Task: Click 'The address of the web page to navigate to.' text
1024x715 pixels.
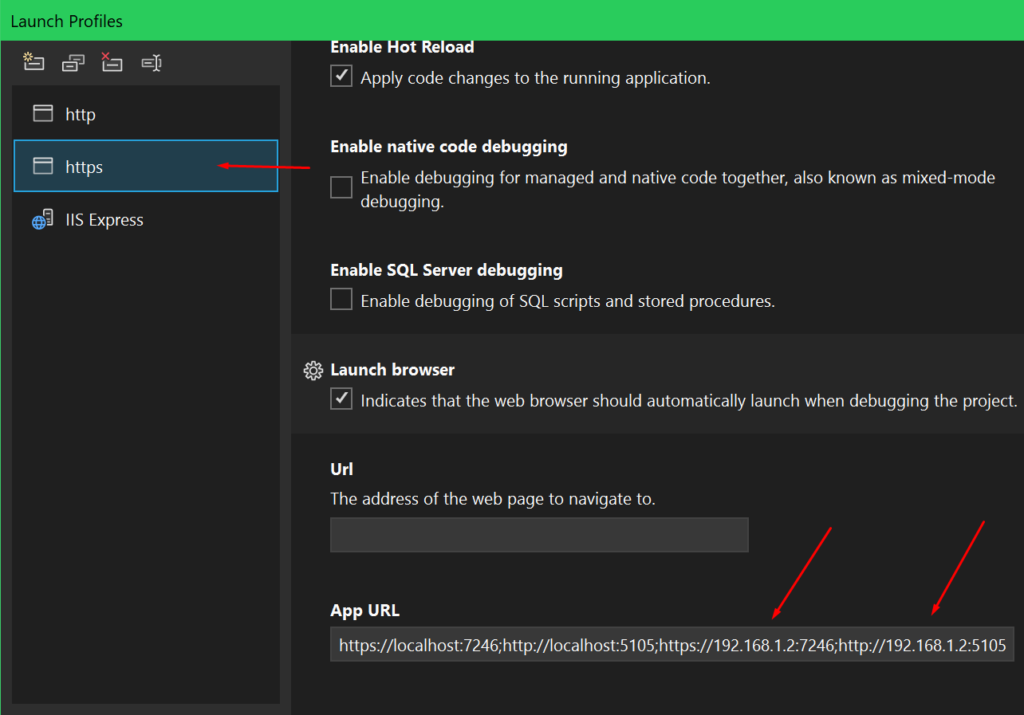Action: tap(493, 499)
